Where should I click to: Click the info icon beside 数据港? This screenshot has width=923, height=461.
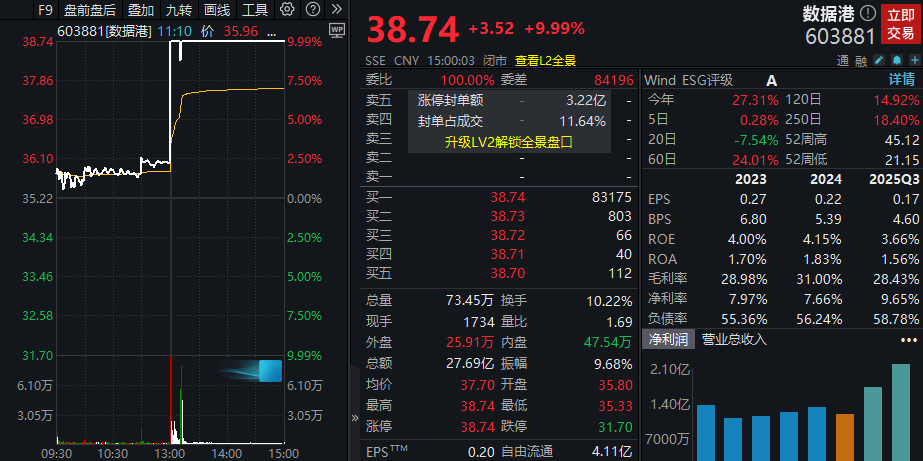(866, 14)
